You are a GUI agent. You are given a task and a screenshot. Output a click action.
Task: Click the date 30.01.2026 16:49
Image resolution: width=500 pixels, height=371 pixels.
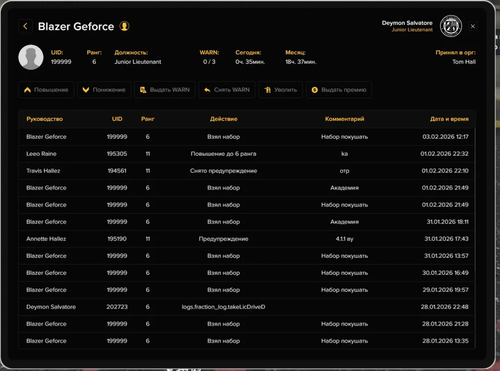click(x=445, y=273)
